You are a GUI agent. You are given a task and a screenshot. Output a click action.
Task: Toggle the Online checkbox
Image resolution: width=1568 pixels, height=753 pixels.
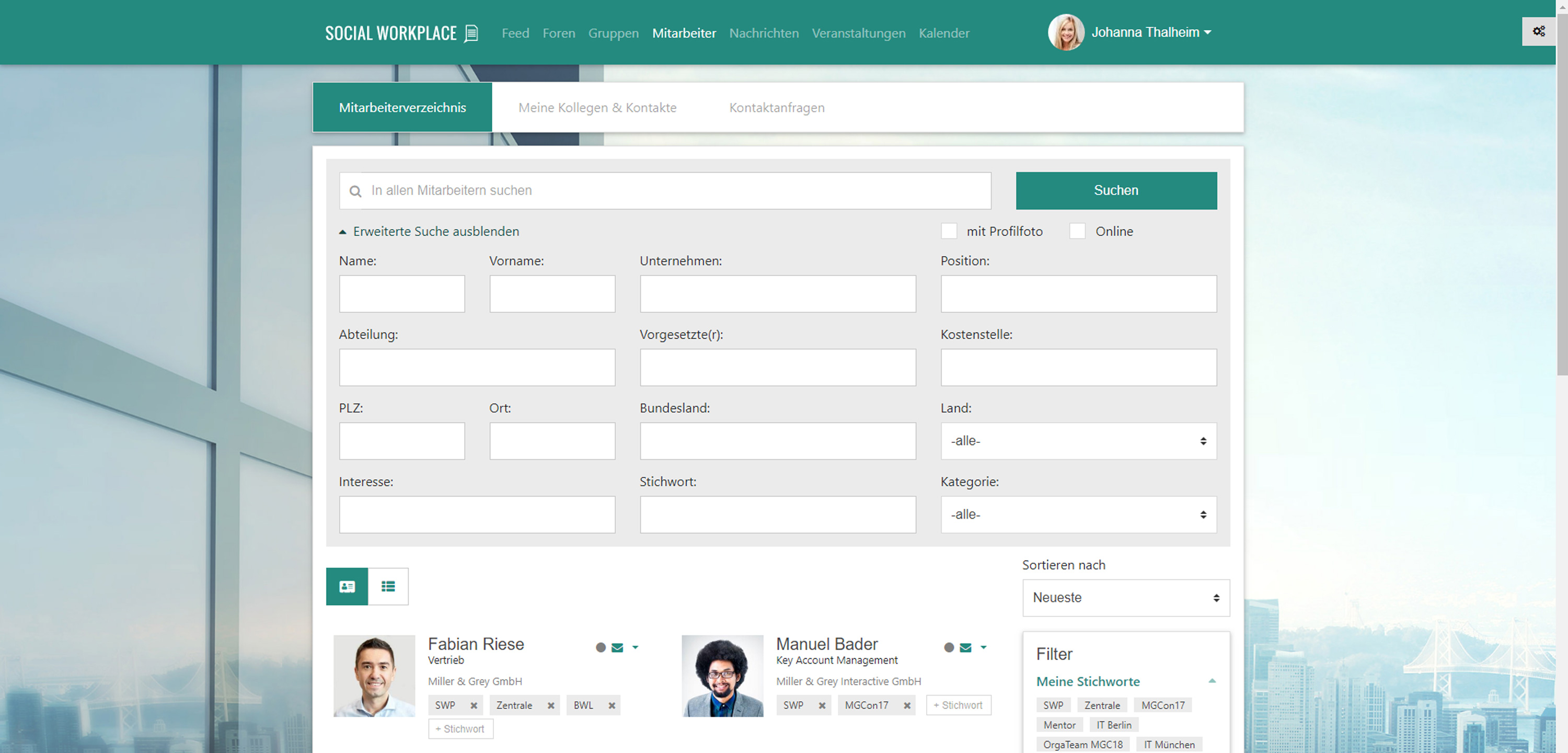pos(1077,231)
